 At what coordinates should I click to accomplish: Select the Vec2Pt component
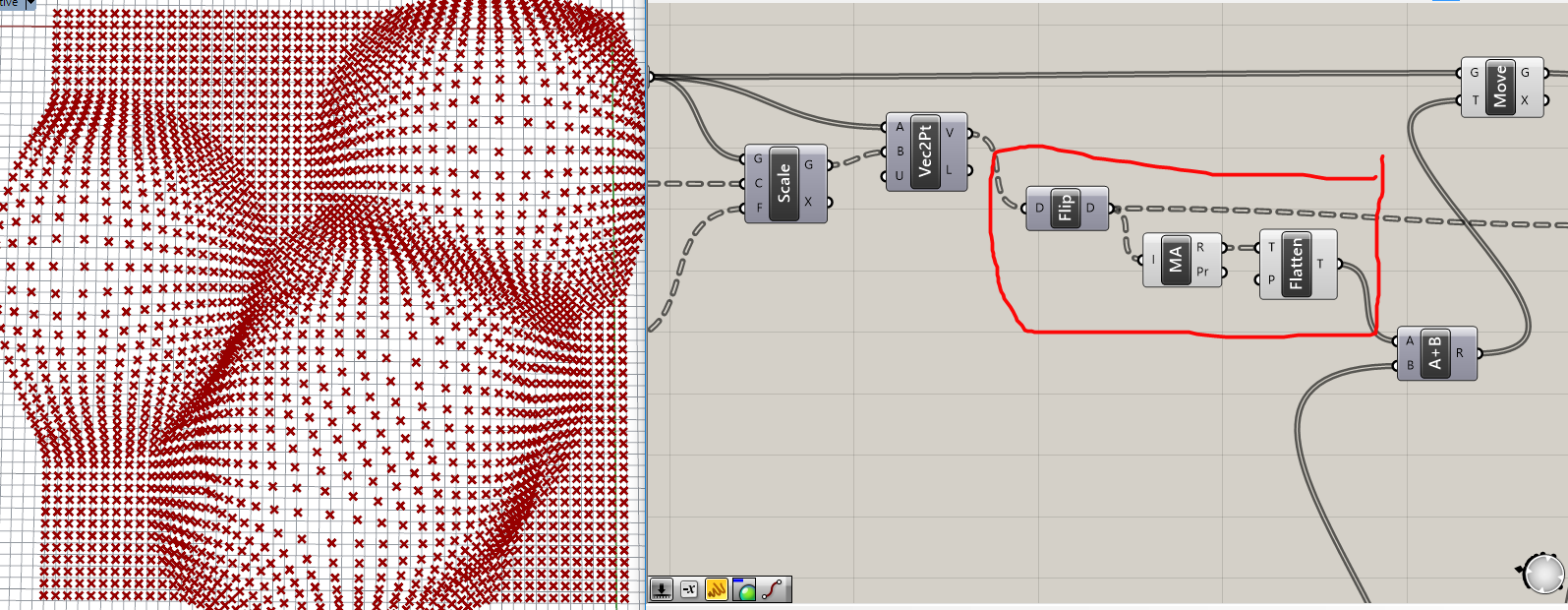pyautogui.click(x=924, y=152)
